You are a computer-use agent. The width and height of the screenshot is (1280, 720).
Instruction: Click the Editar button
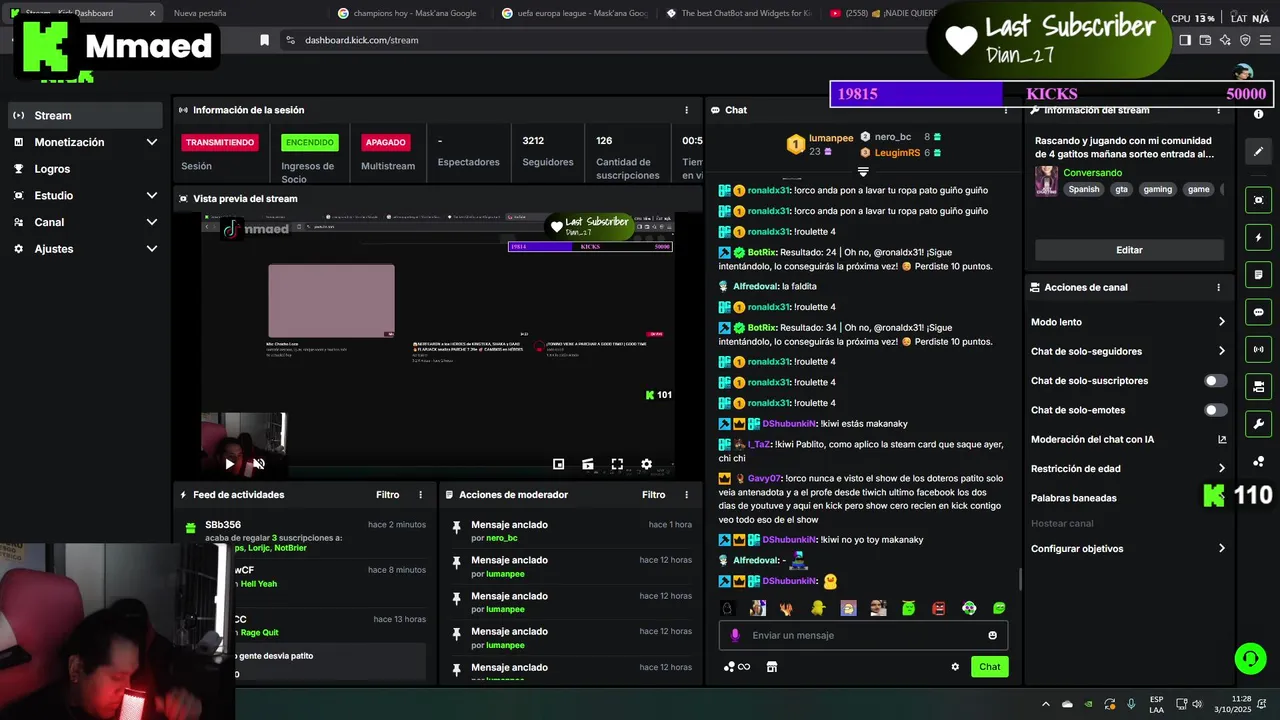tap(1129, 250)
